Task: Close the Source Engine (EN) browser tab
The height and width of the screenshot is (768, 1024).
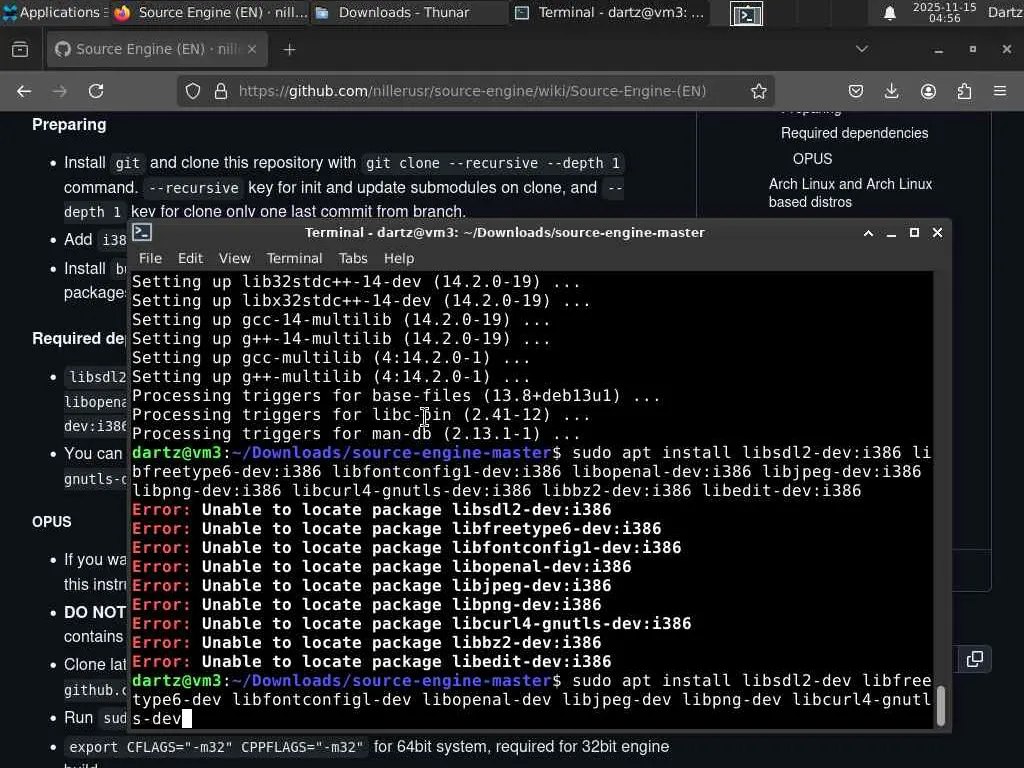Action: pyautogui.click(x=251, y=49)
